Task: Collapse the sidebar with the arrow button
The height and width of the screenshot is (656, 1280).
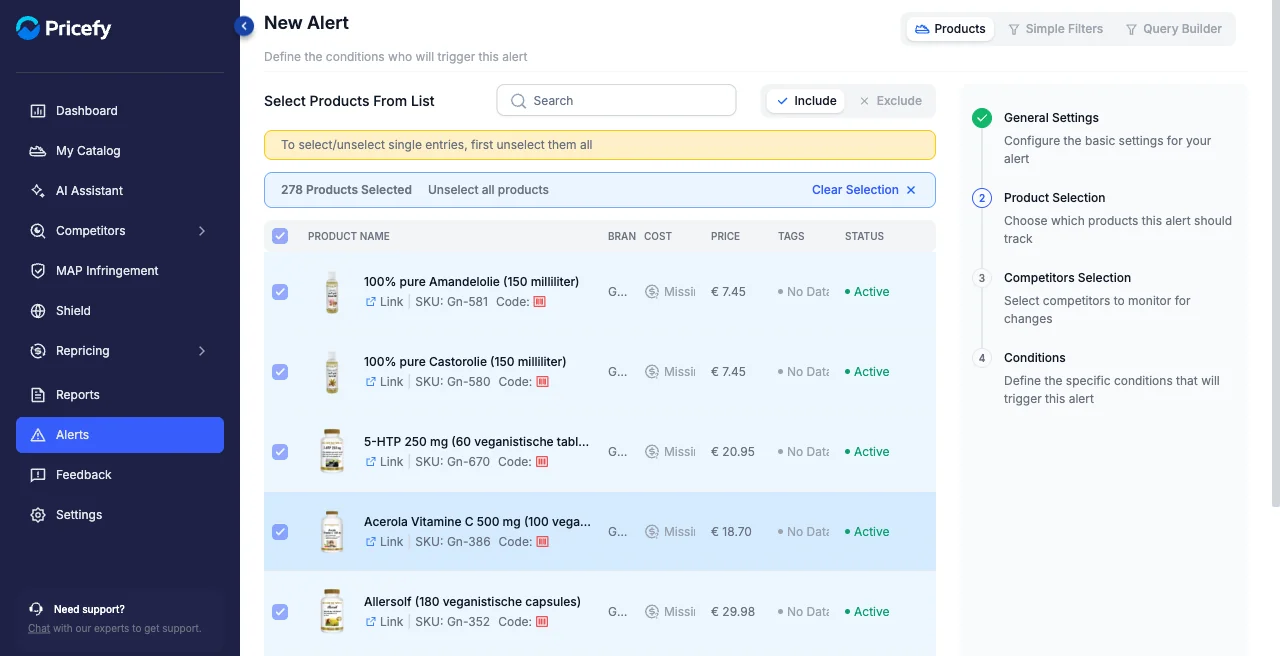Action: coord(244,26)
